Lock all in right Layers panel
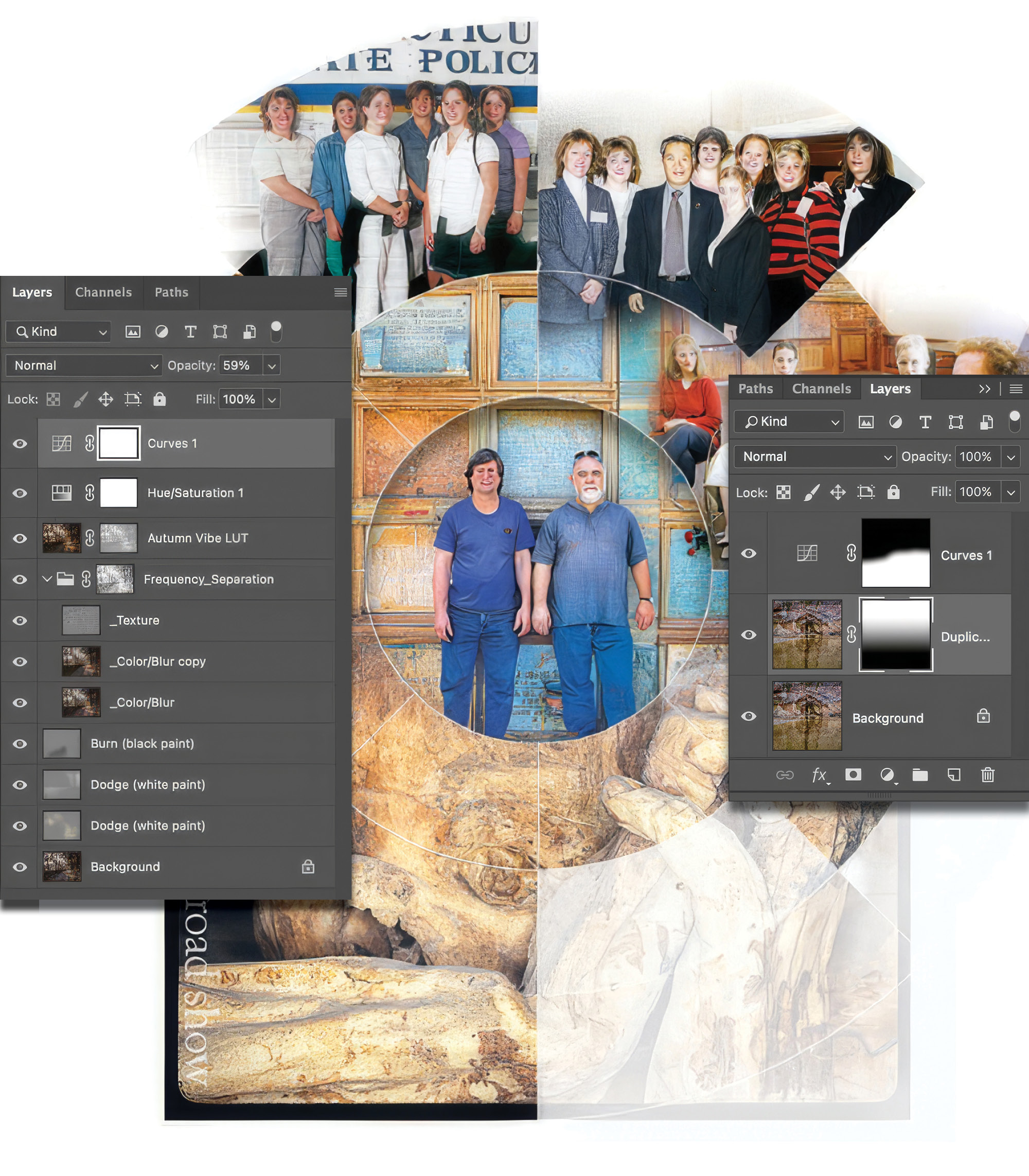Image resolution: width=1029 pixels, height=1176 pixels. tap(894, 493)
